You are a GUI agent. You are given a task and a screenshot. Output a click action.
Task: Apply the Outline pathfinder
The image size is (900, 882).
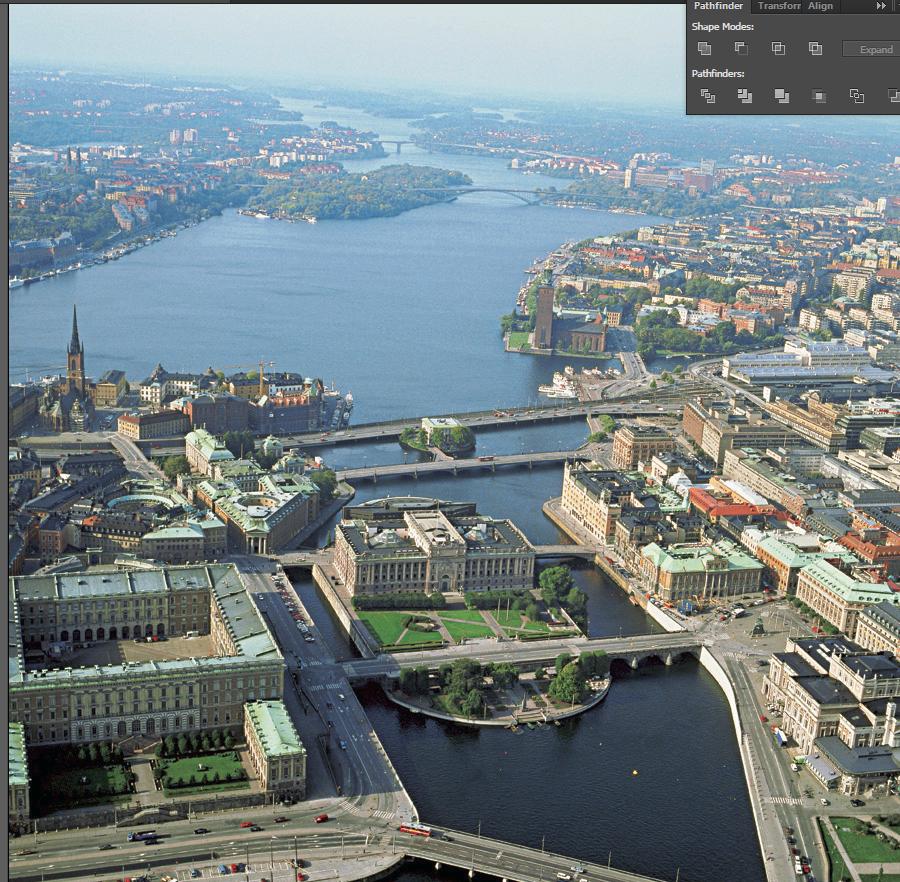(x=856, y=96)
